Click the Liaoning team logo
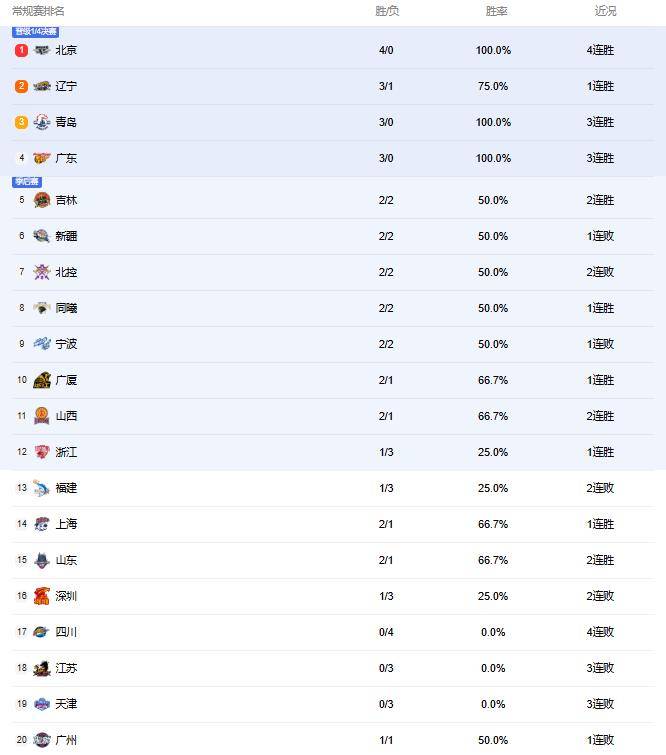Screen dimensions: 666x755 tap(41, 86)
